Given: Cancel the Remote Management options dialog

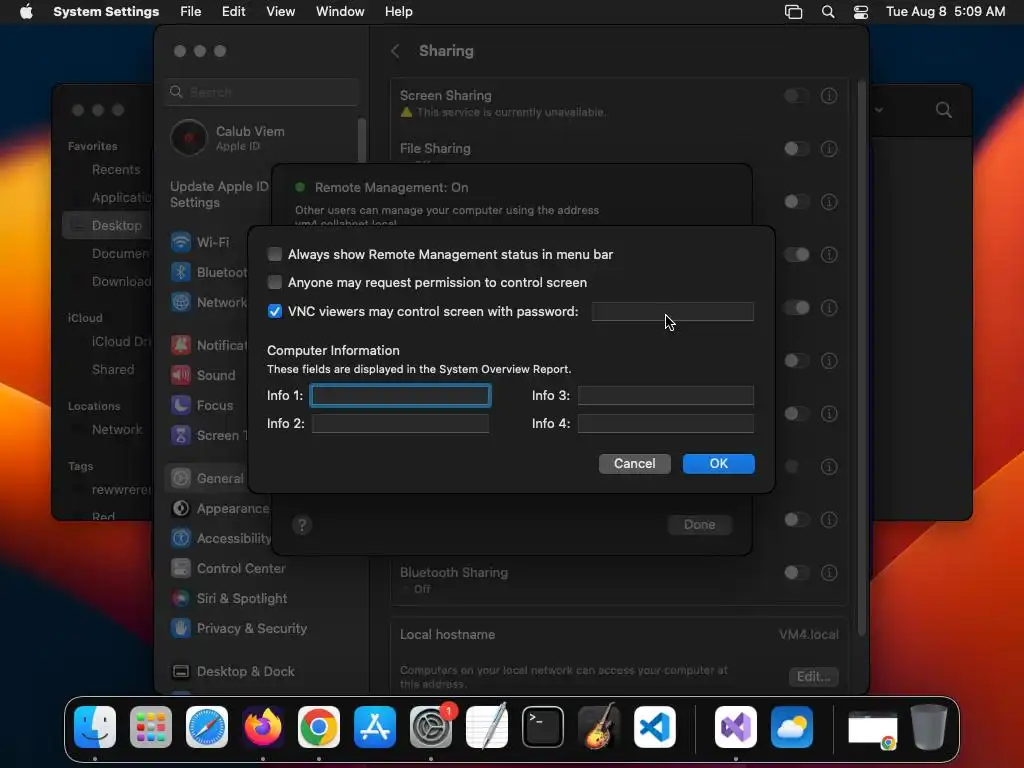Looking at the screenshot, I should pos(634,463).
